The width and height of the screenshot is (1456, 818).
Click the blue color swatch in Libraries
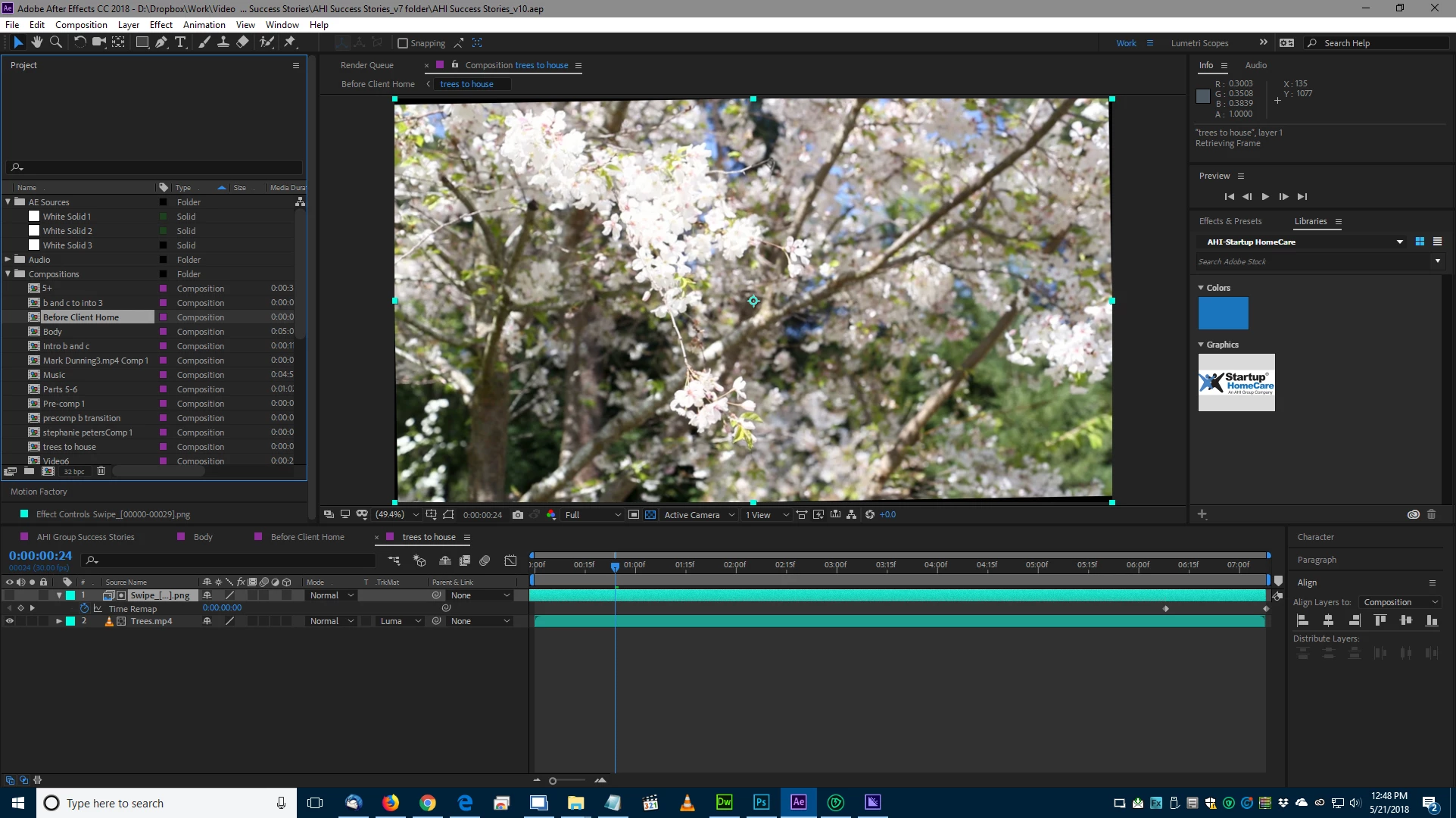click(1223, 313)
